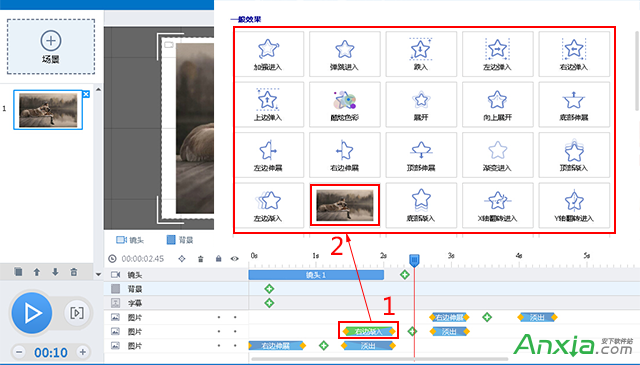Toggle the timeline lock icon
640x365 pixels.
coord(218,259)
